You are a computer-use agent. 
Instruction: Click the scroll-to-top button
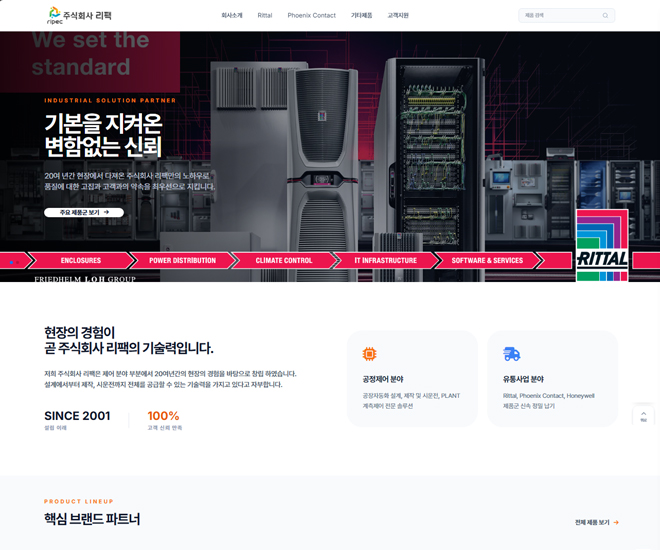[x=643, y=416]
